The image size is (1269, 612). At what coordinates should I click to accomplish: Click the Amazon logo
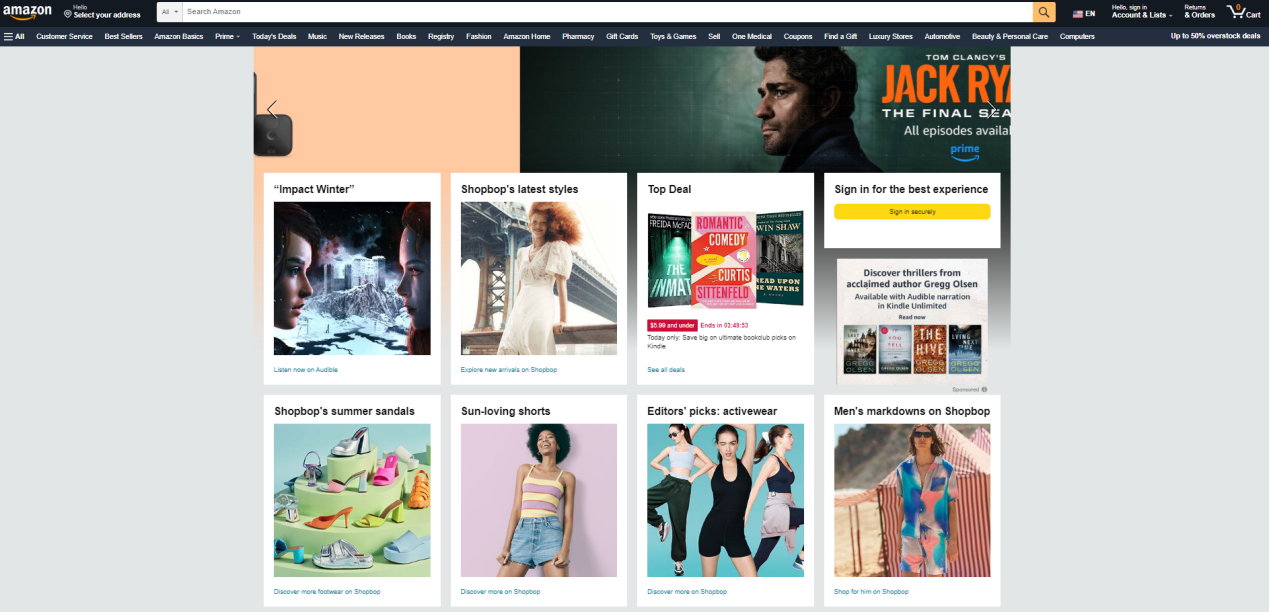point(27,12)
